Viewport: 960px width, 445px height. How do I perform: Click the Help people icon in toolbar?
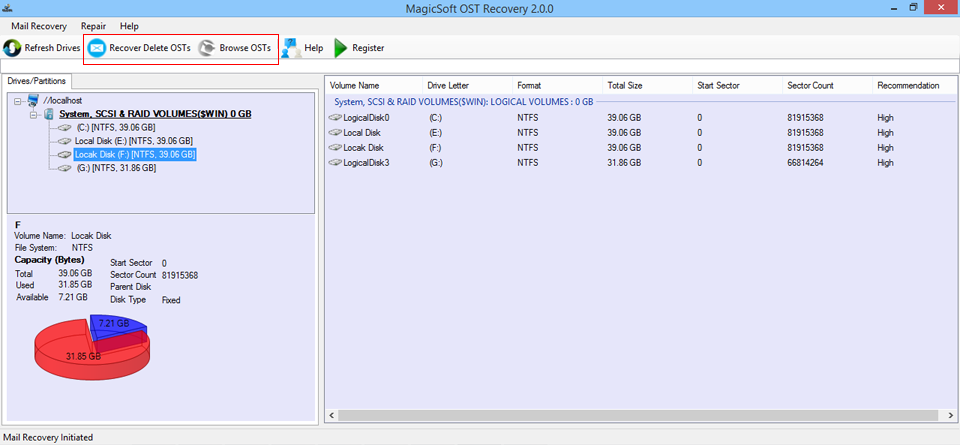point(291,48)
